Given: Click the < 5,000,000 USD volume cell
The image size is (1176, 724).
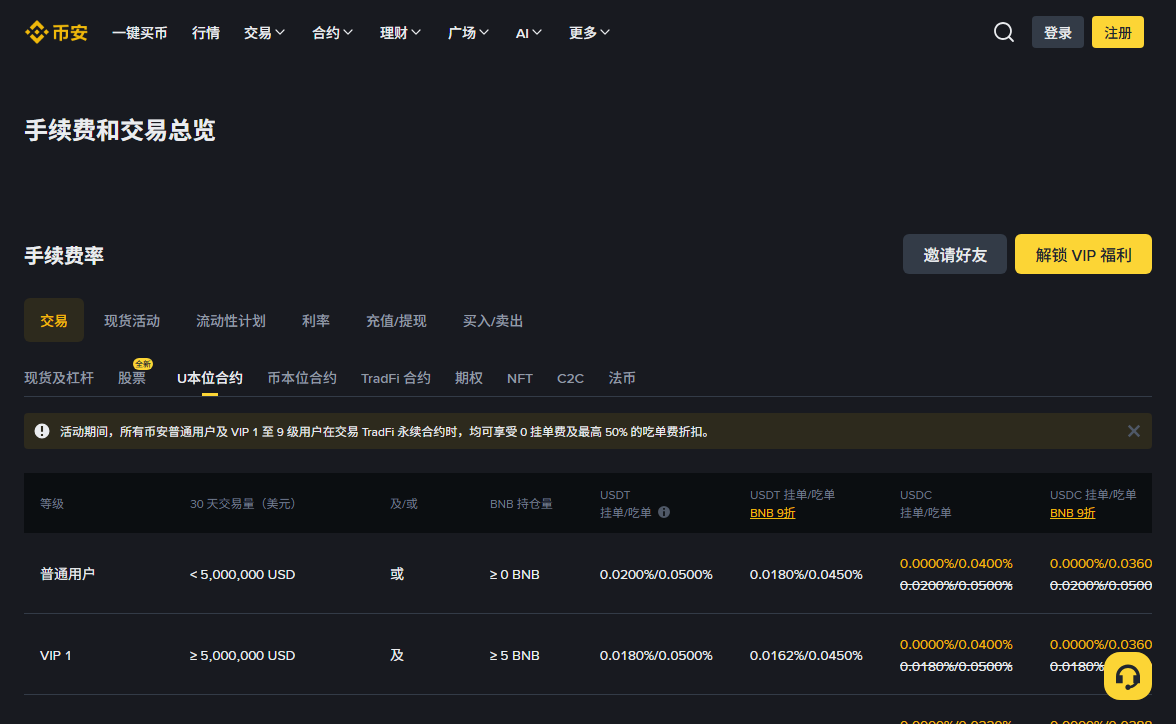Looking at the screenshot, I should point(242,574).
